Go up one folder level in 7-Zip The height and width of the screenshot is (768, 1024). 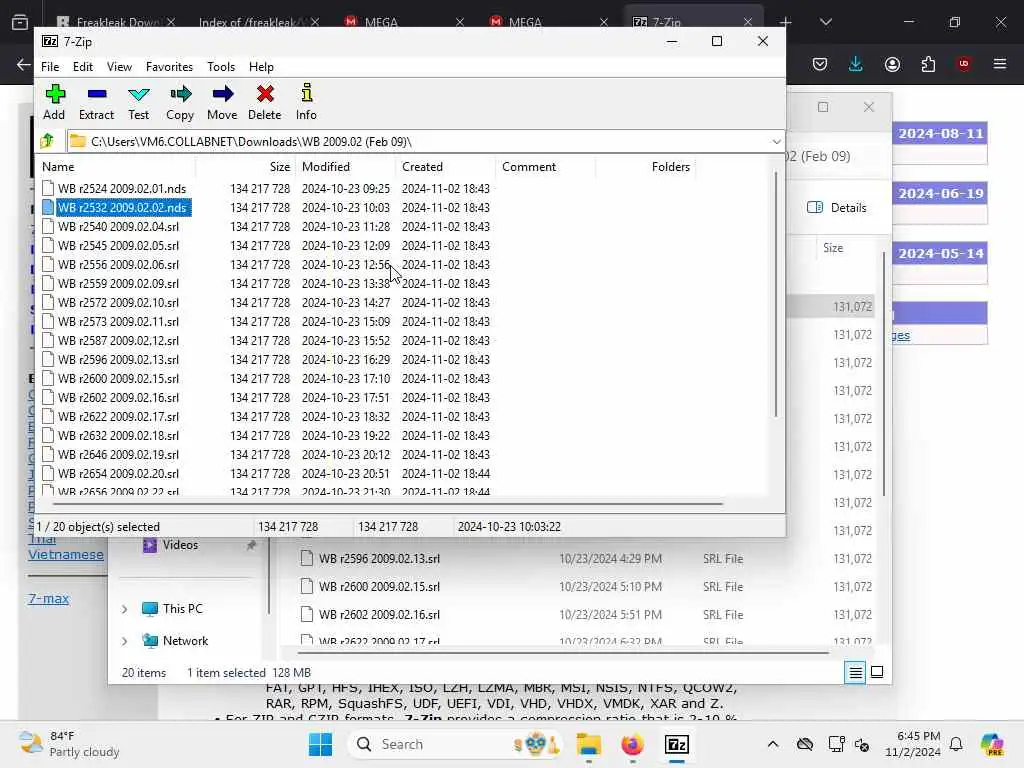click(48, 141)
